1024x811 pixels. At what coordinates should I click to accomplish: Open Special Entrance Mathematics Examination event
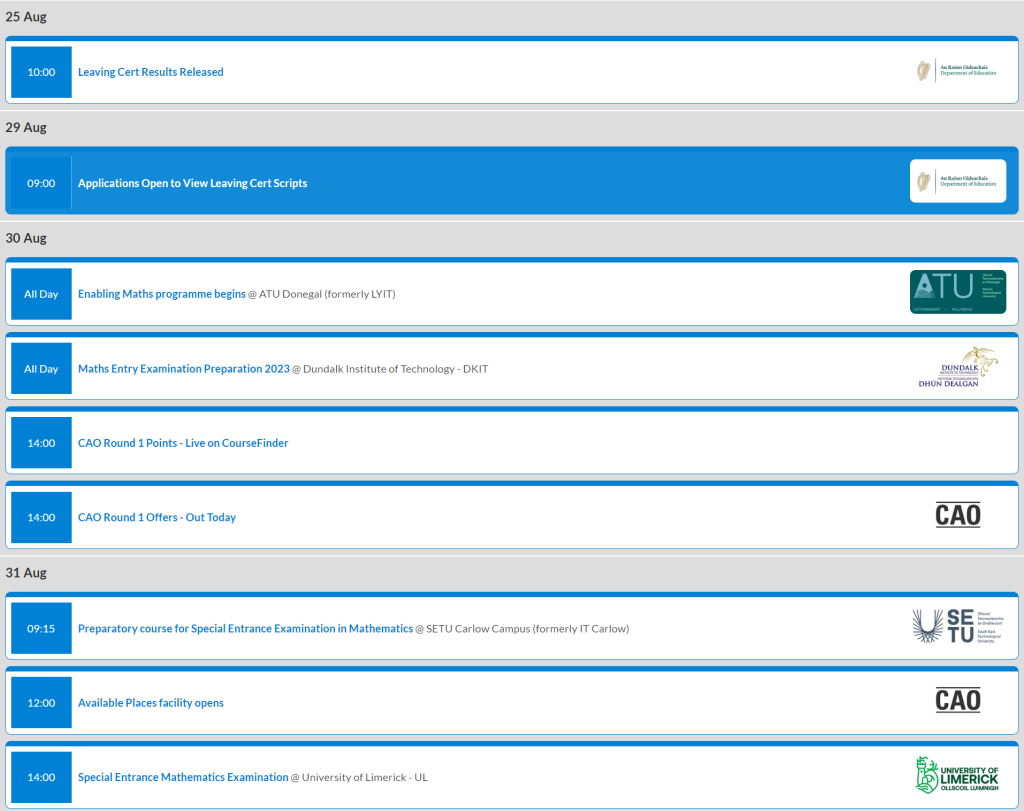click(183, 777)
